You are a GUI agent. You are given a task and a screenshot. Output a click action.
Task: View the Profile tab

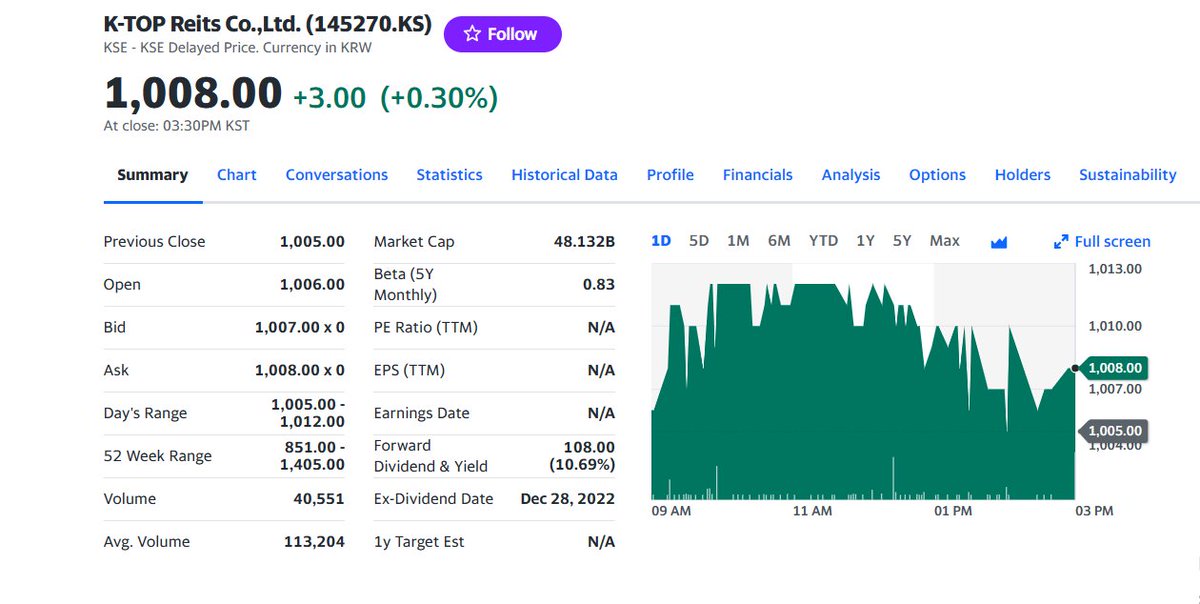click(x=670, y=175)
